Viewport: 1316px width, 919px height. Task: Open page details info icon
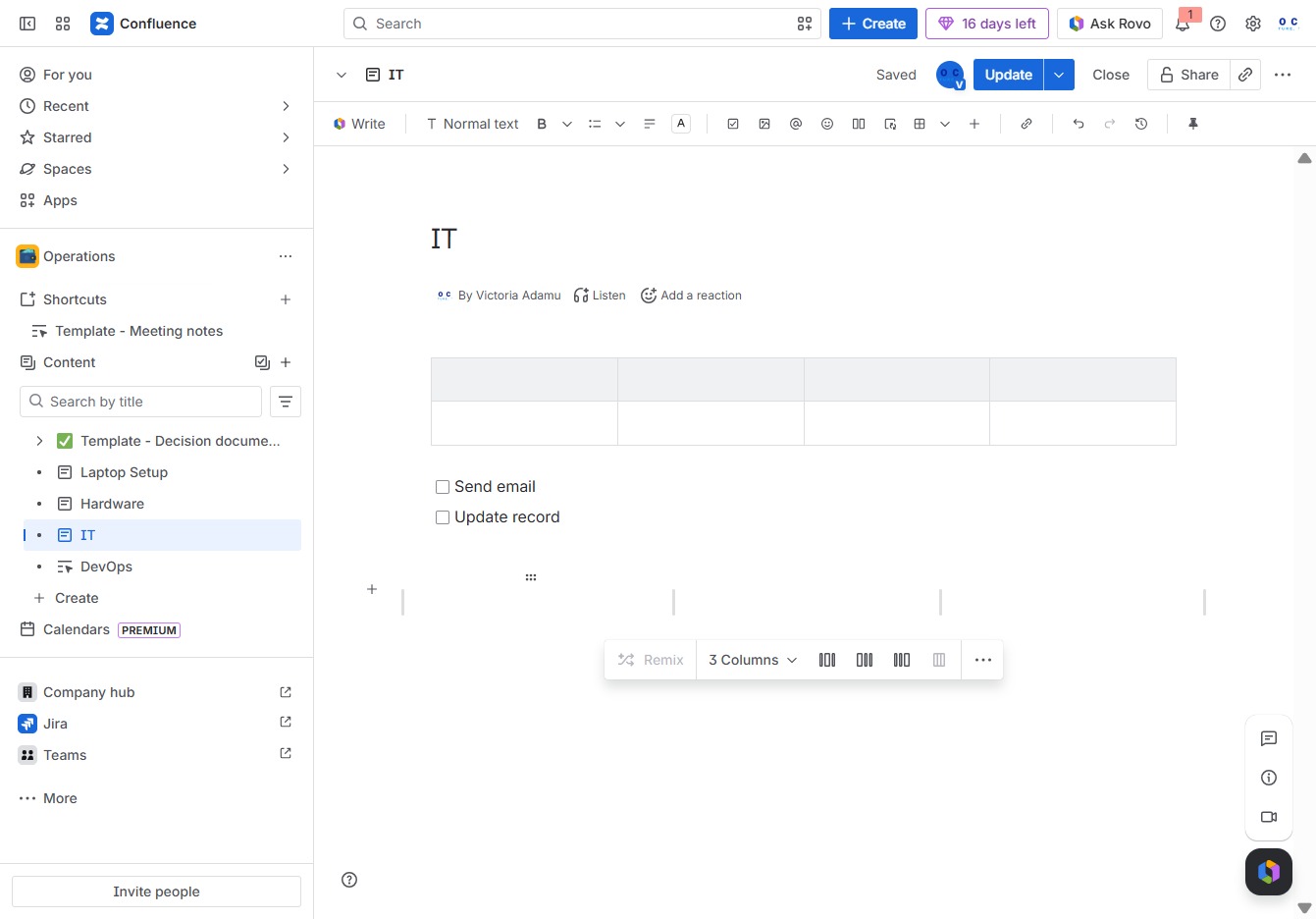[x=1269, y=778]
